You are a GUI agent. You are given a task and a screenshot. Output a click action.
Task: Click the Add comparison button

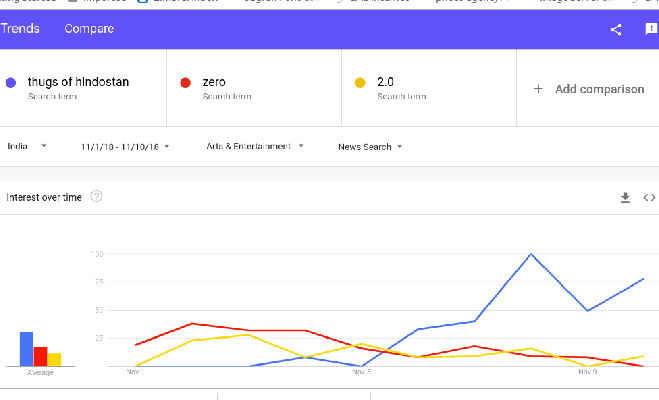tap(588, 89)
